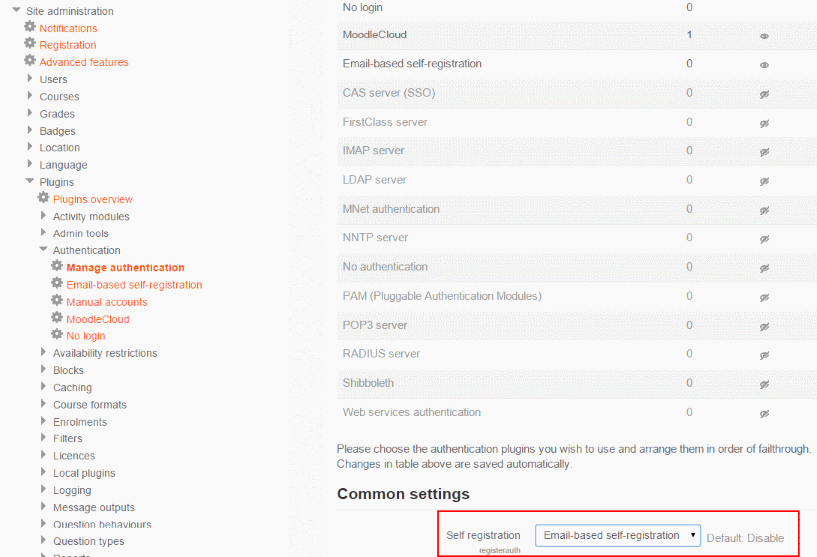Click gear icon beside Registration

pos(30,43)
